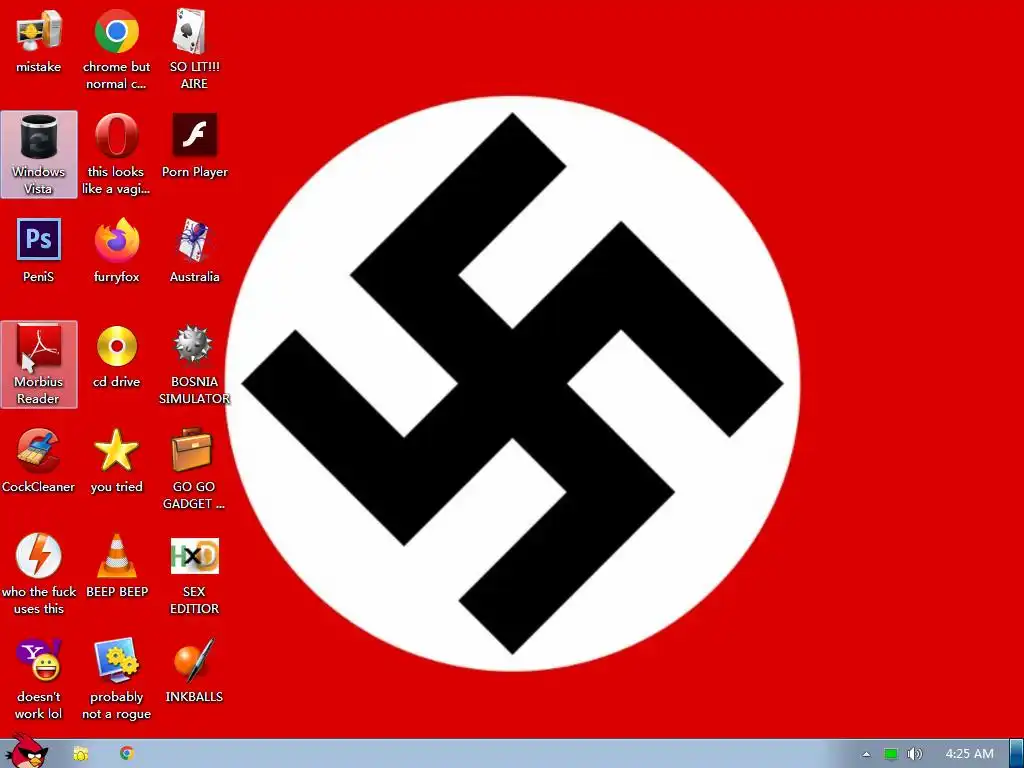Image resolution: width=1024 pixels, height=768 pixels.
Task: Click the 4:25 AM taskbar clock
Action: [x=969, y=754]
